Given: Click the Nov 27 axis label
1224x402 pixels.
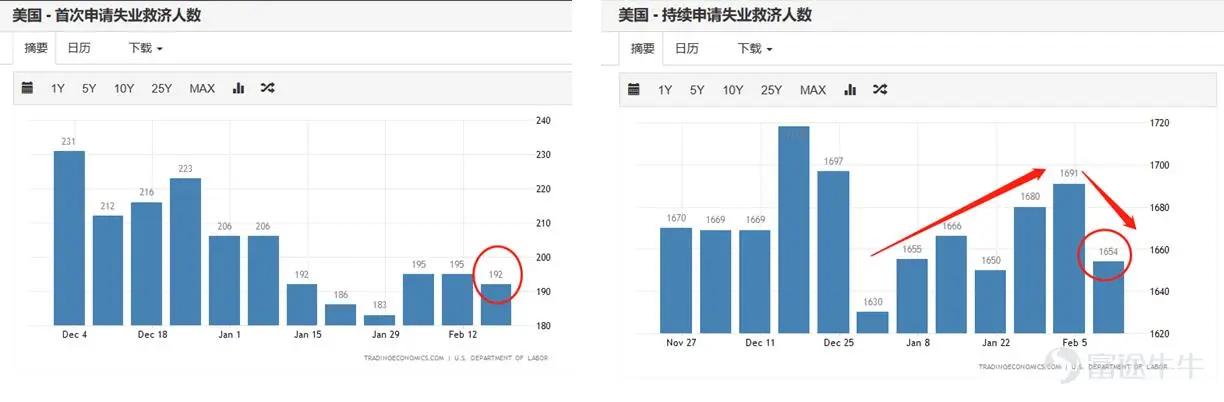Looking at the screenshot, I should coord(681,343).
